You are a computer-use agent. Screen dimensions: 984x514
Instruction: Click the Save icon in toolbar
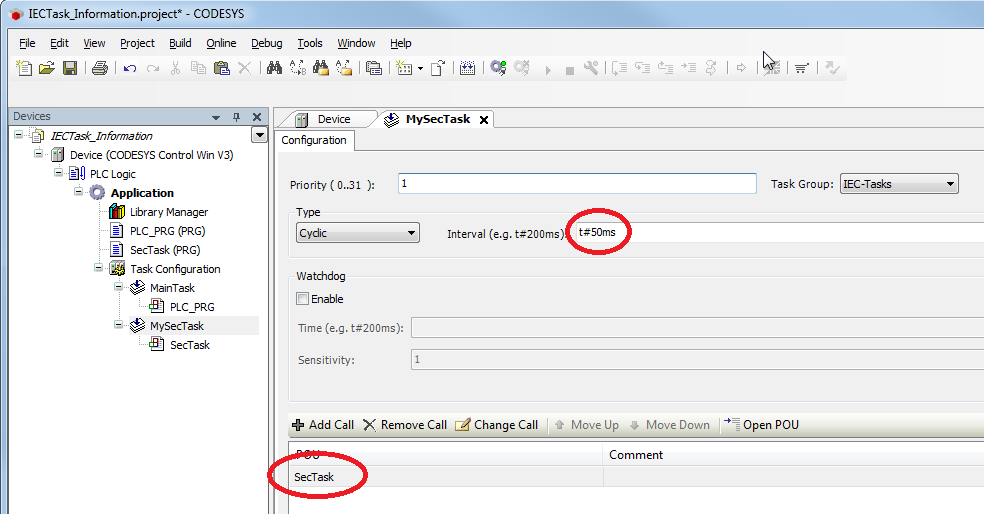click(x=70, y=68)
